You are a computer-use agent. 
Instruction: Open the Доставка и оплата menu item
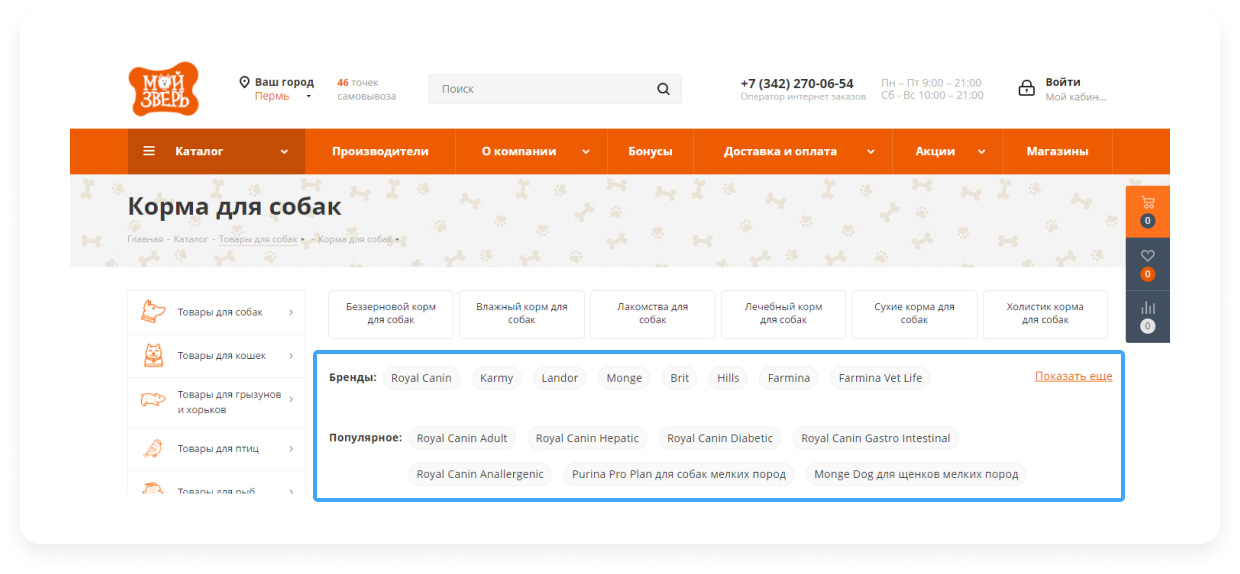click(x=780, y=152)
